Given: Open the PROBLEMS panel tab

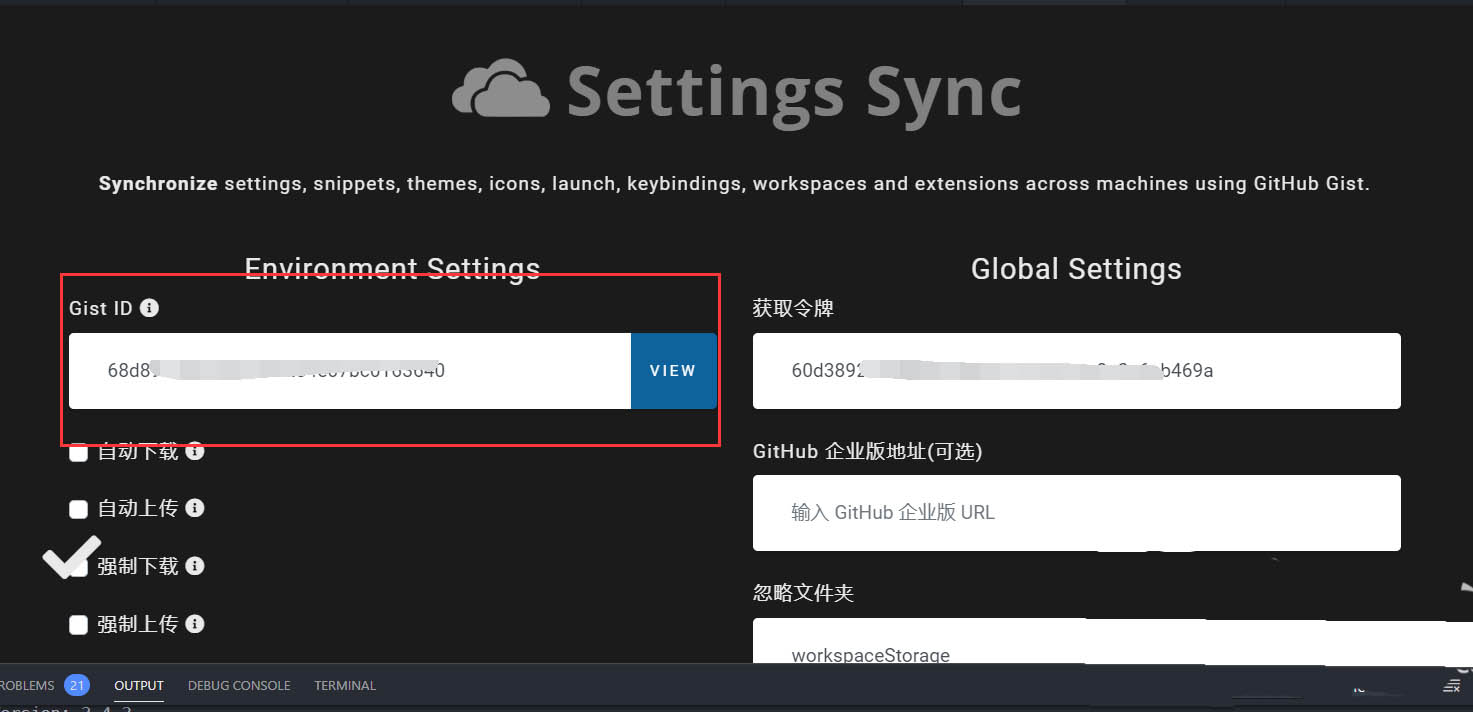Looking at the screenshot, I should pos(27,686).
